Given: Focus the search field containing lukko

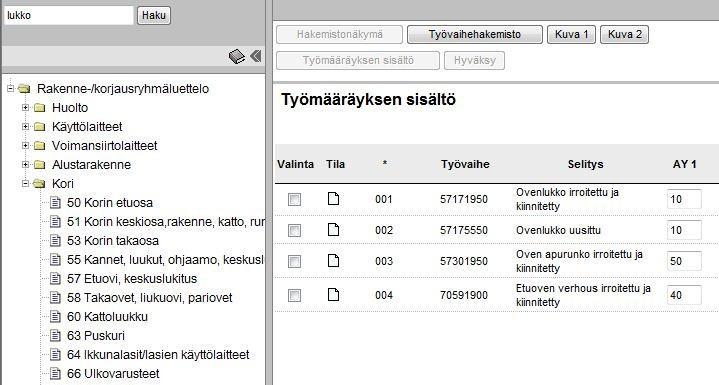Looking at the screenshot, I should (x=68, y=15).
